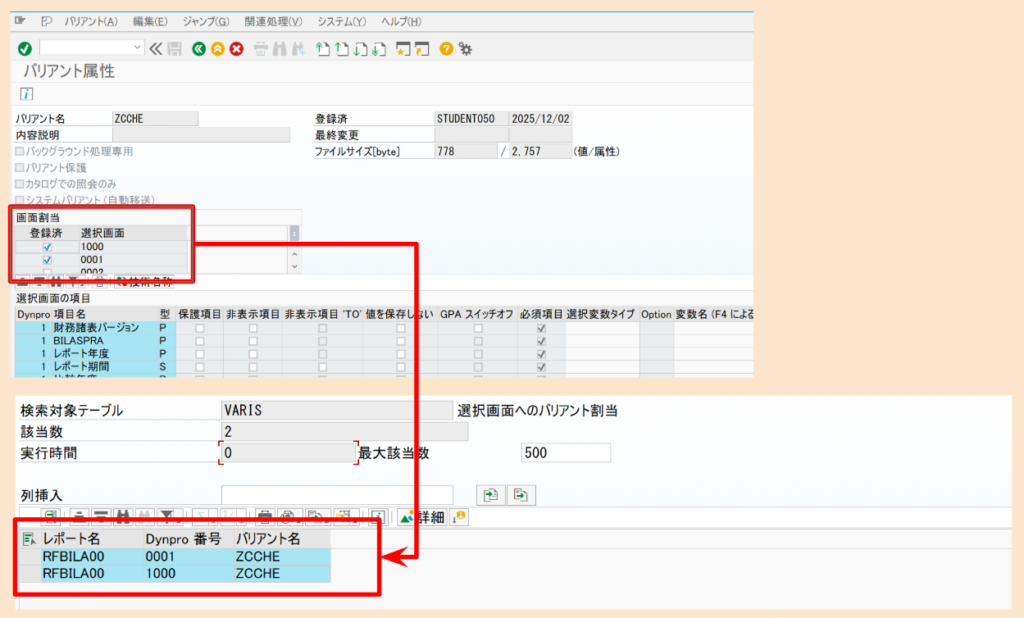
Task: Click the green Back arrow icon
Action: 200,47
